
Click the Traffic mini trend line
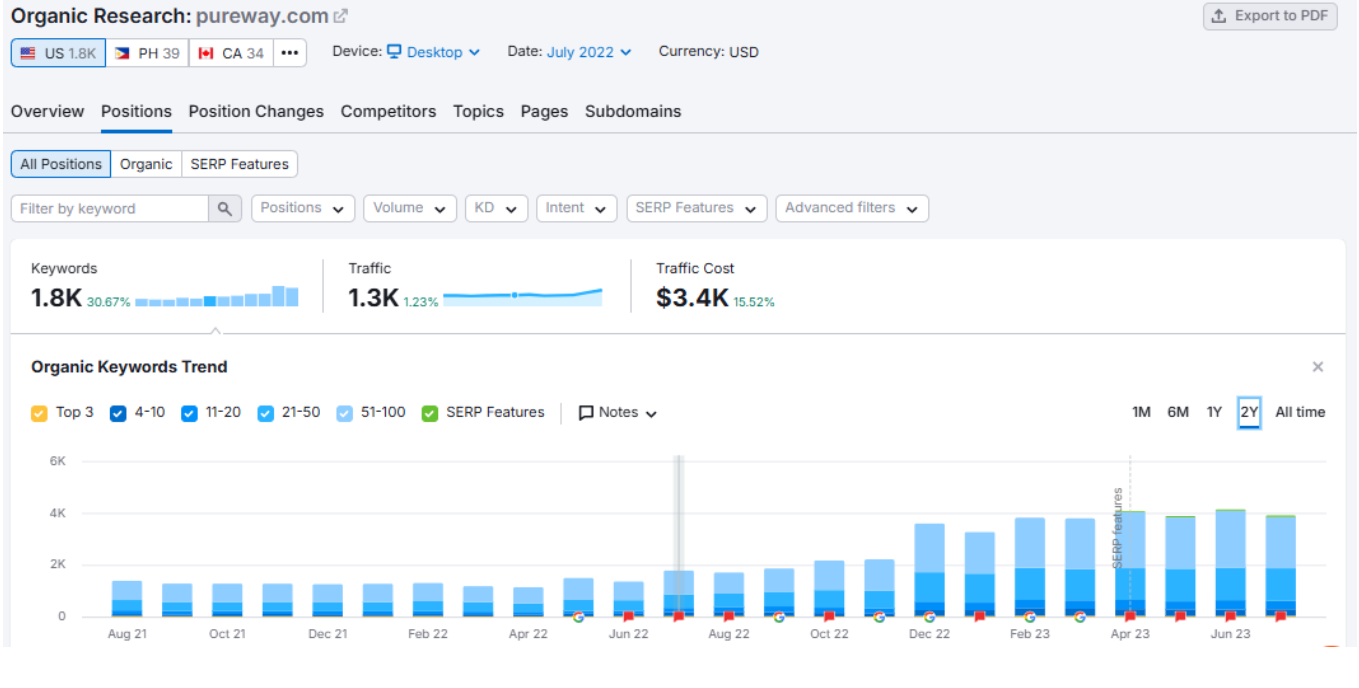(x=522, y=296)
